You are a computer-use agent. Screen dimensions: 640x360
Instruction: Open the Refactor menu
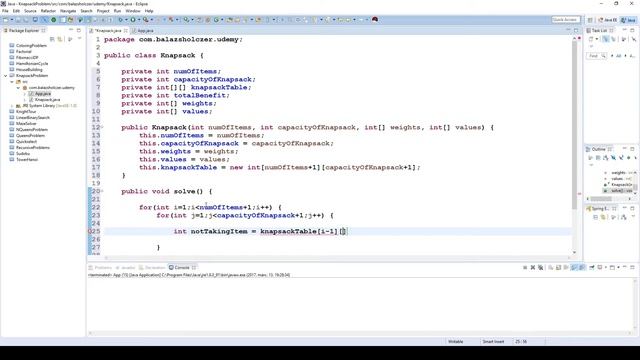tap(48, 11)
